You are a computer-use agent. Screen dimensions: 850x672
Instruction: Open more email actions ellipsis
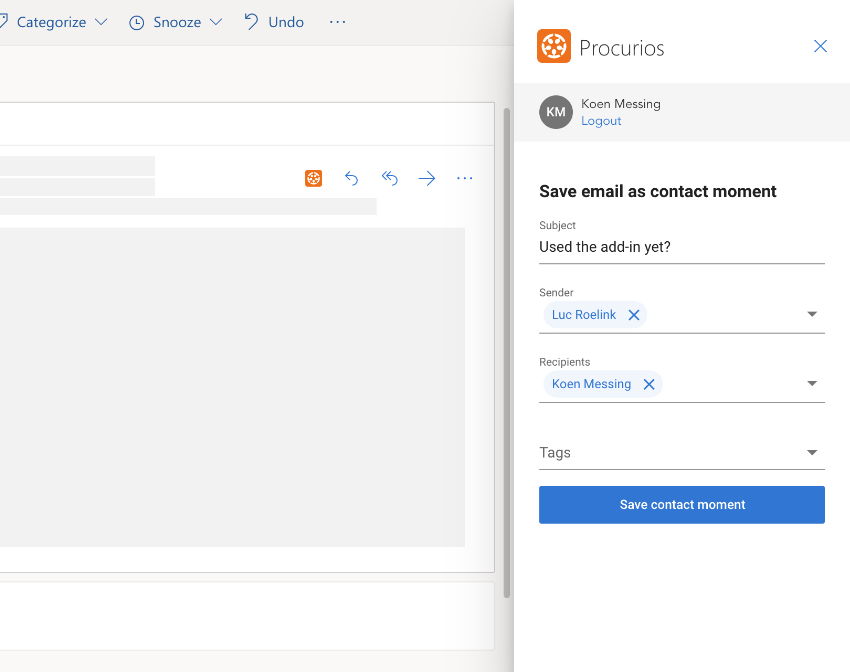465,178
